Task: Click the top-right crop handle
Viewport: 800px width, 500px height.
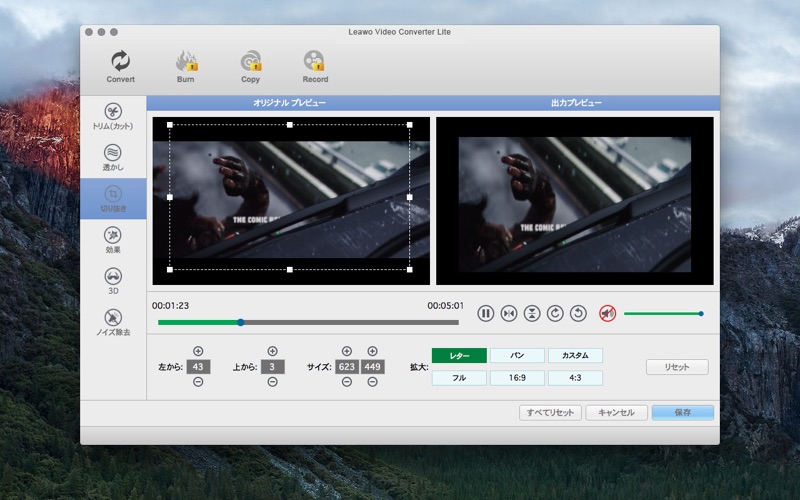Action: point(410,124)
